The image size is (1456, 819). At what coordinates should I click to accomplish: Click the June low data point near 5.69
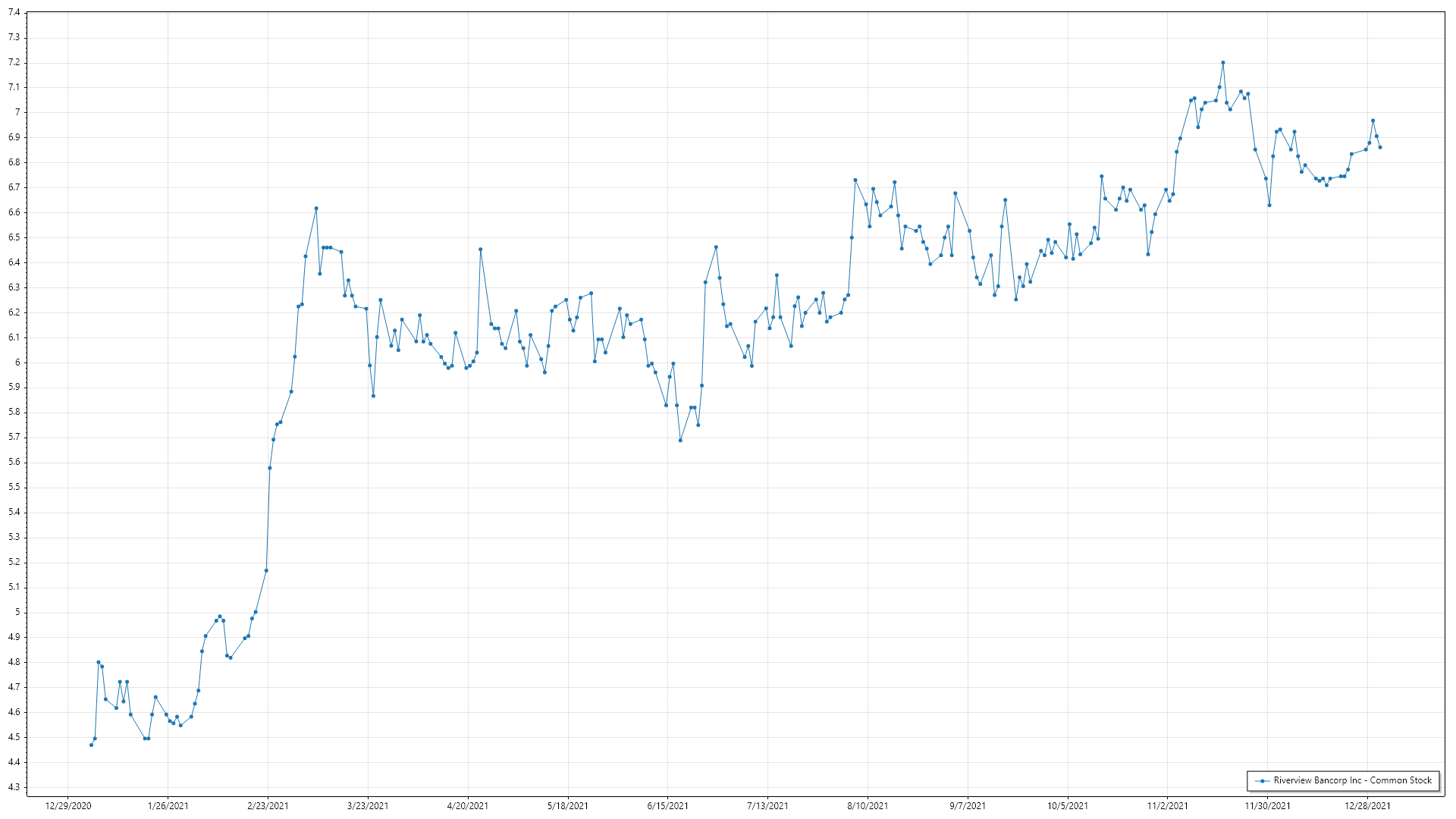[680, 441]
